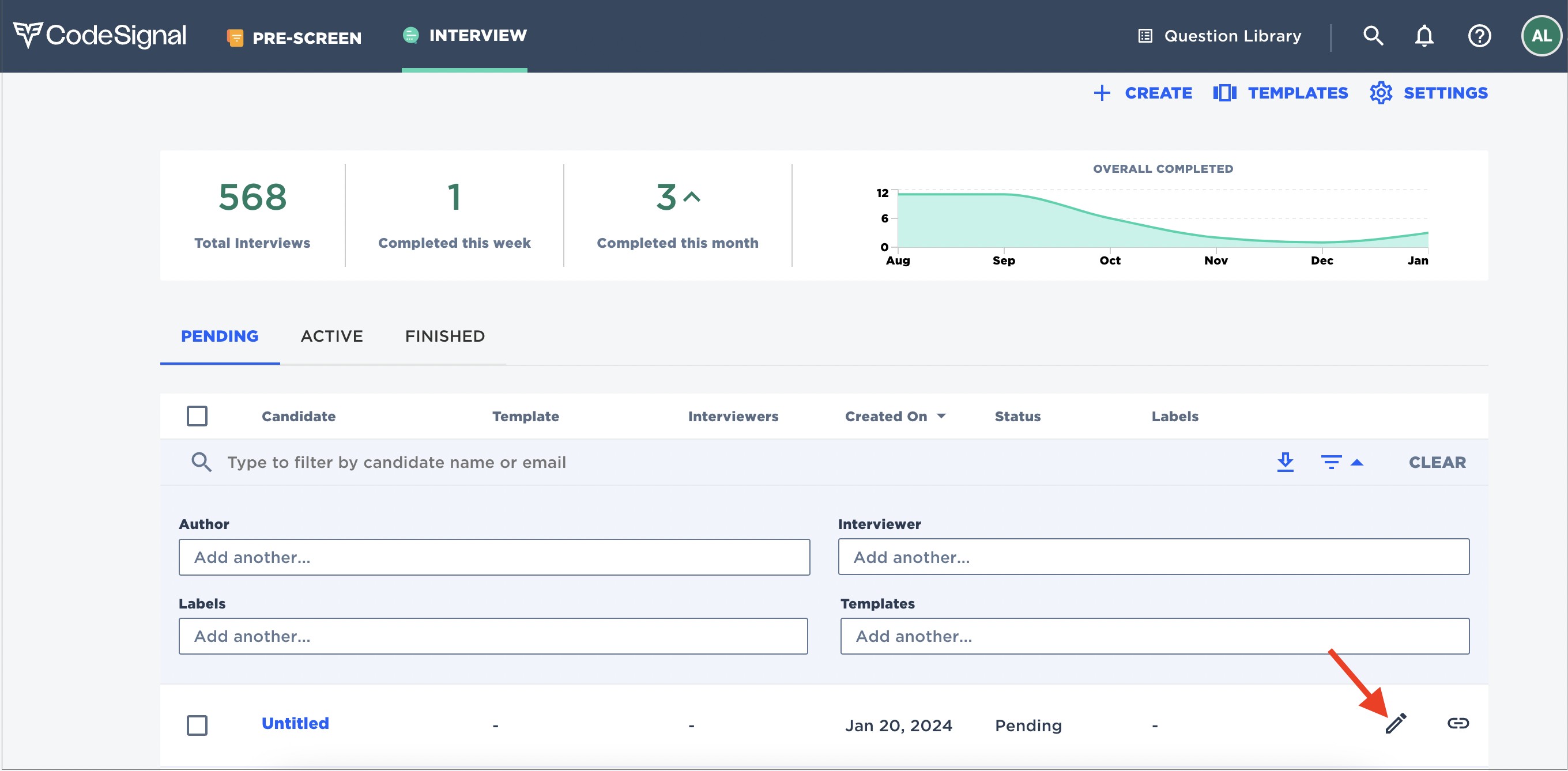This screenshot has height=771, width=1568.
Task: Copy link icon for Untitled interview
Action: click(1458, 724)
